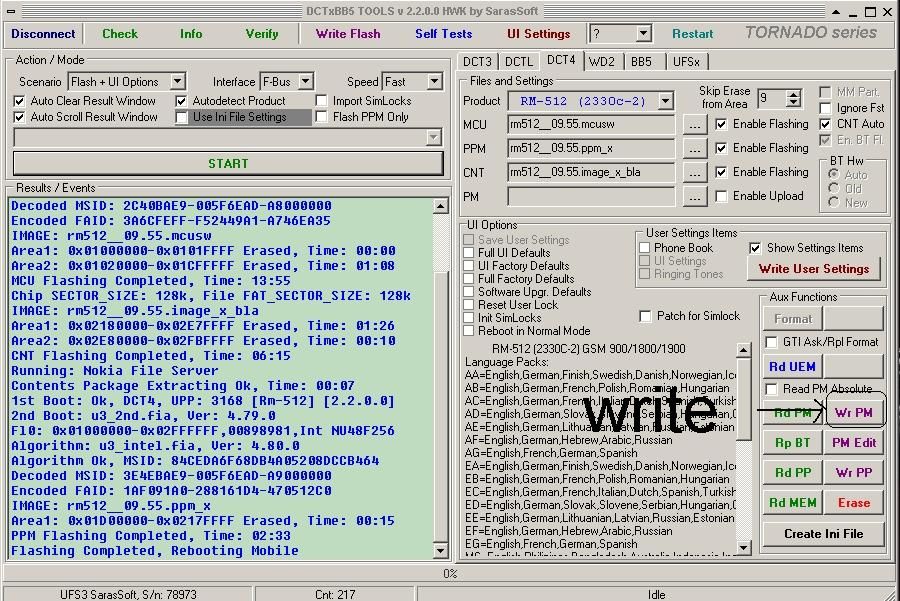
Task: Click the language list scroll-up arrow
Action: click(x=743, y=349)
